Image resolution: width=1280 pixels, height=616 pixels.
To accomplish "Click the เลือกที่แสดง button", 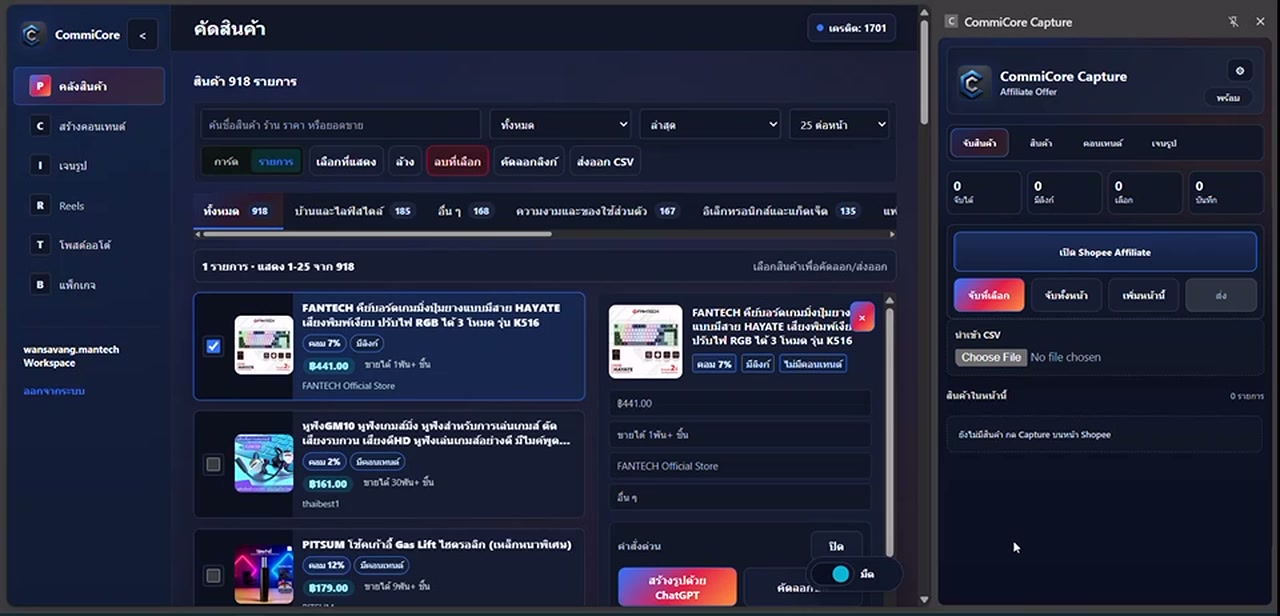I will coord(346,161).
